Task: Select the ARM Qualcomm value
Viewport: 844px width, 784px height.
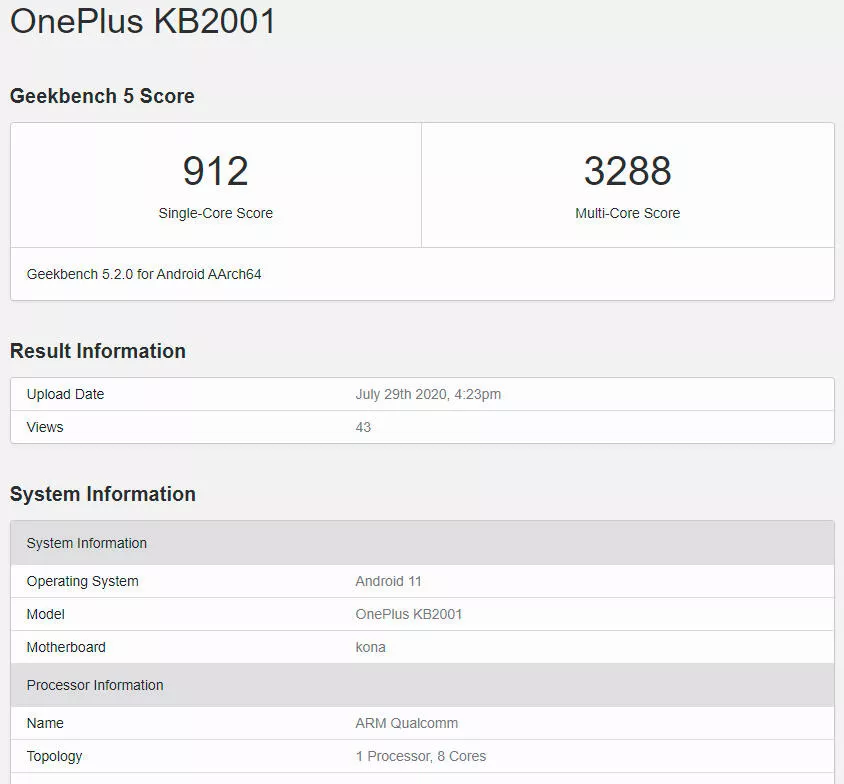Action: pos(406,723)
